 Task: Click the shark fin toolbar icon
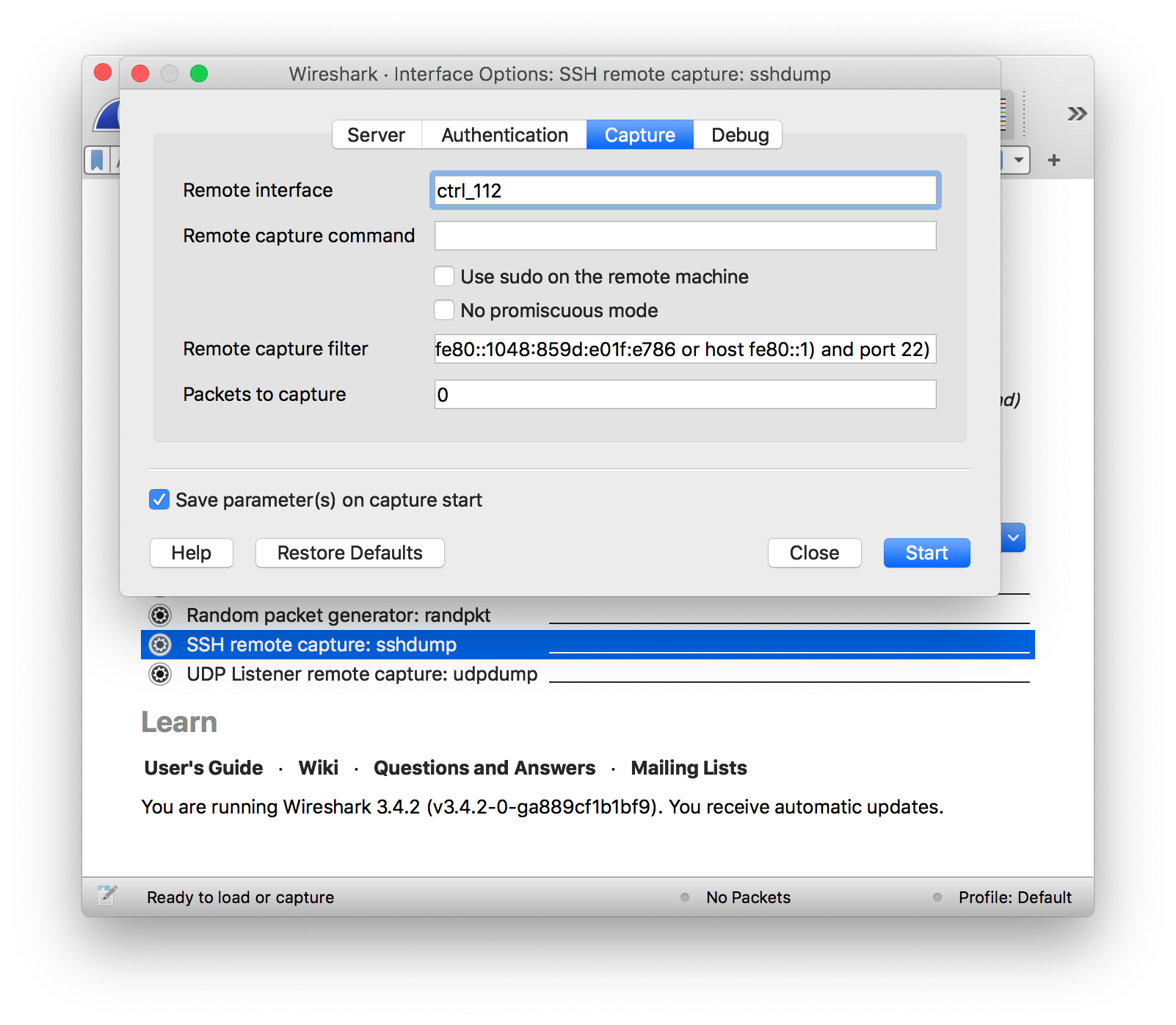[107, 115]
